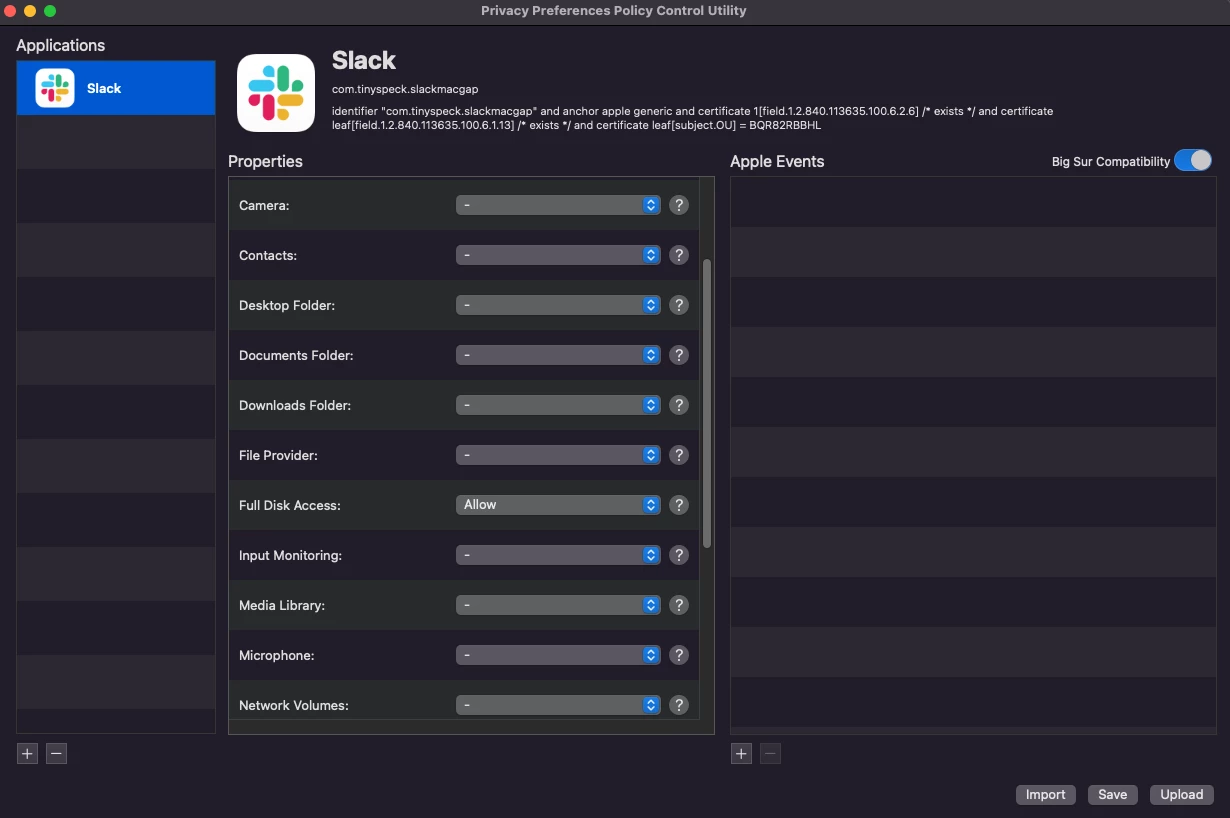Open the Media Library permission dropdown

coord(558,605)
